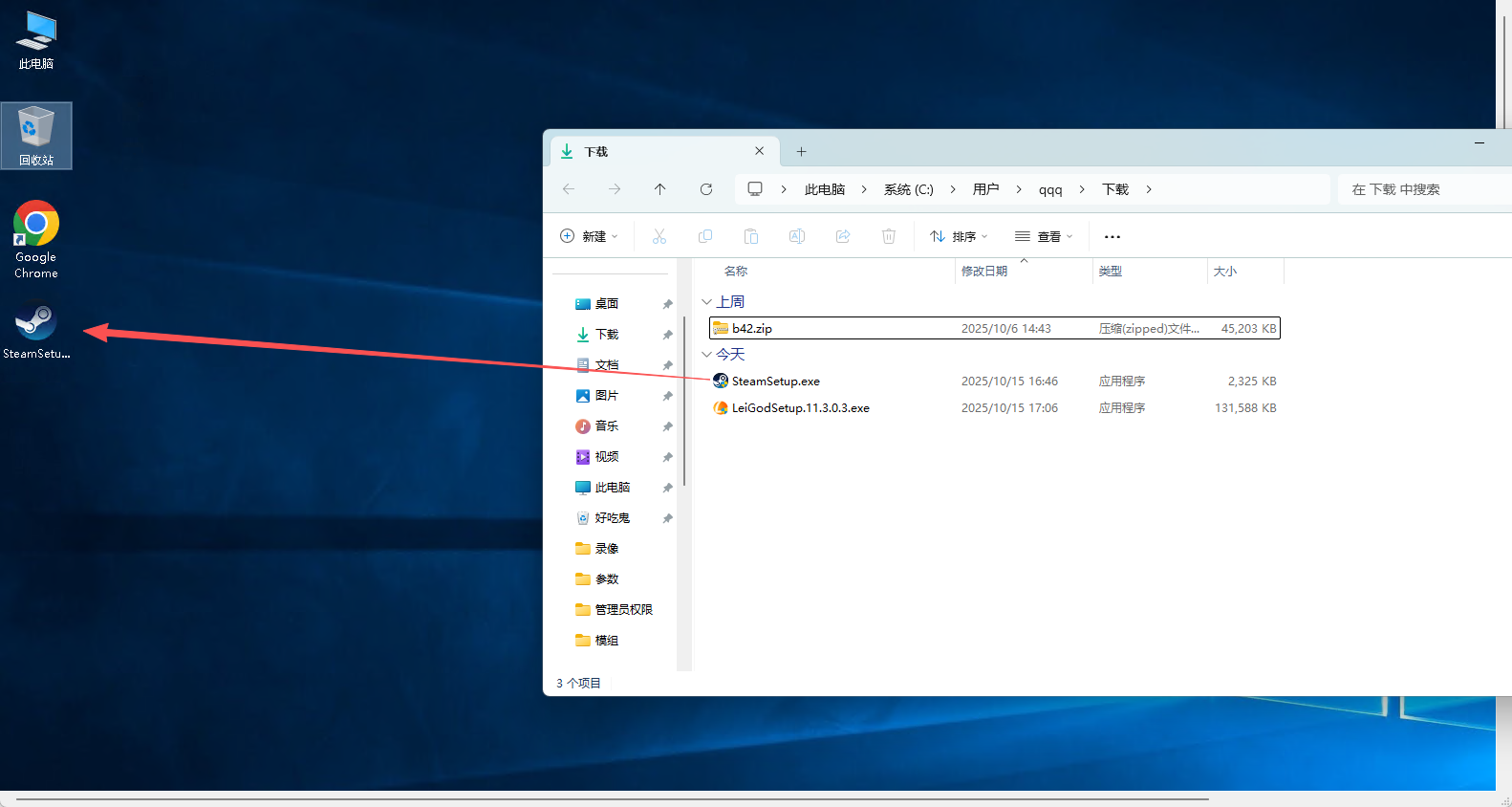The image size is (1512, 807).
Task: Click the Cut scissors icon
Action: [x=659, y=236]
